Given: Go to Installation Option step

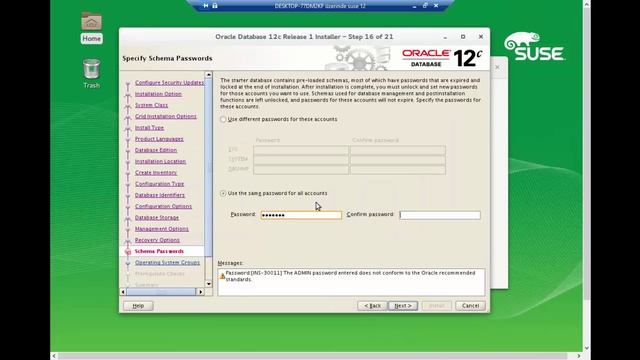Looking at the screenshot, I should [158, 94].
